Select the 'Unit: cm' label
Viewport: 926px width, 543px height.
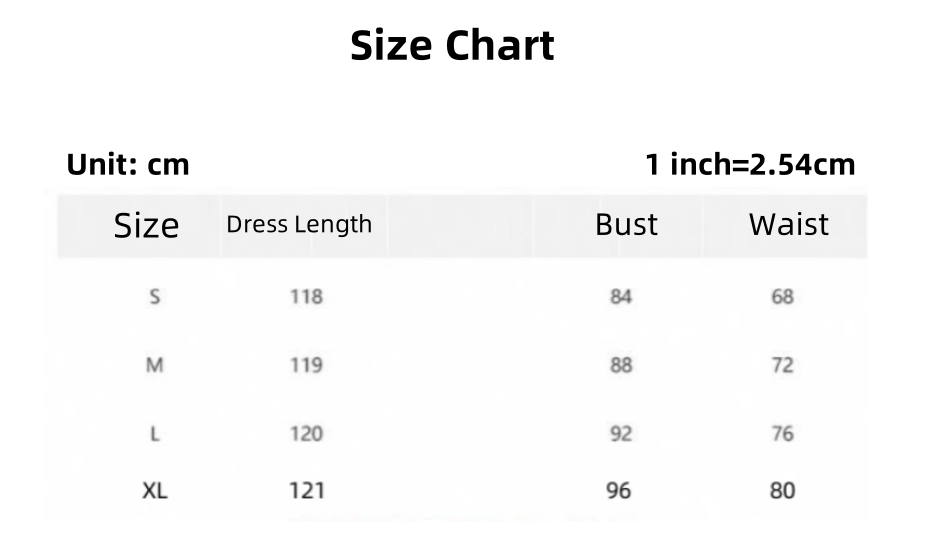(128, 164)
